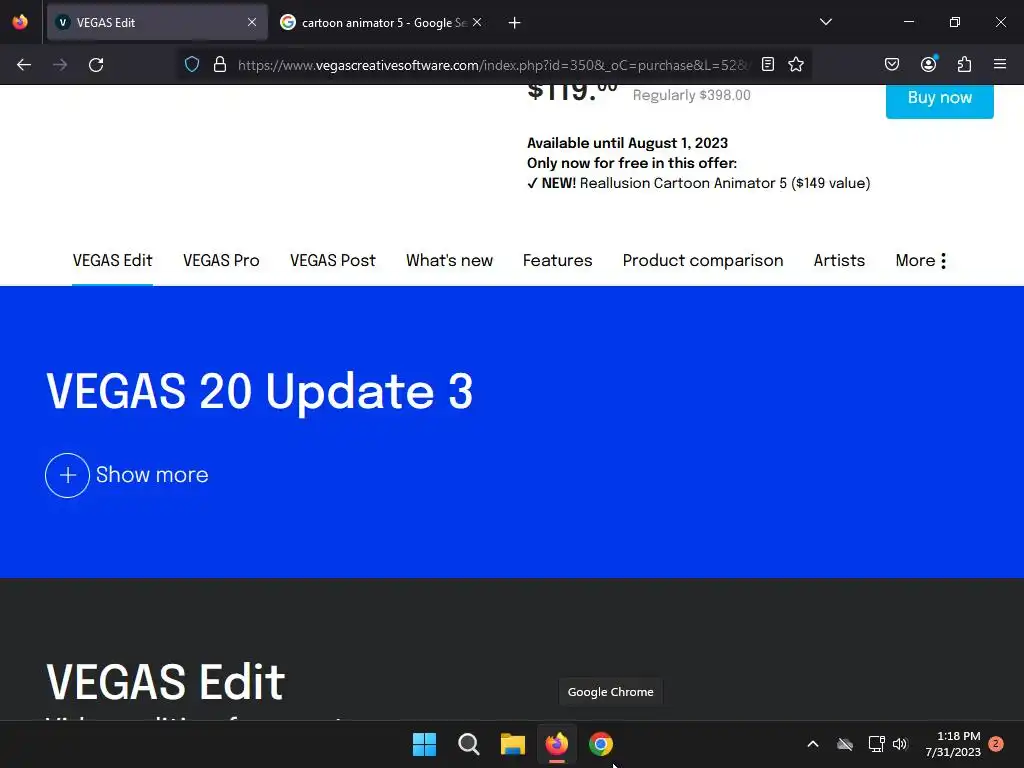
Task: Open a new tab with plus button
Action: pyautogui.click(x=515, y=23)
